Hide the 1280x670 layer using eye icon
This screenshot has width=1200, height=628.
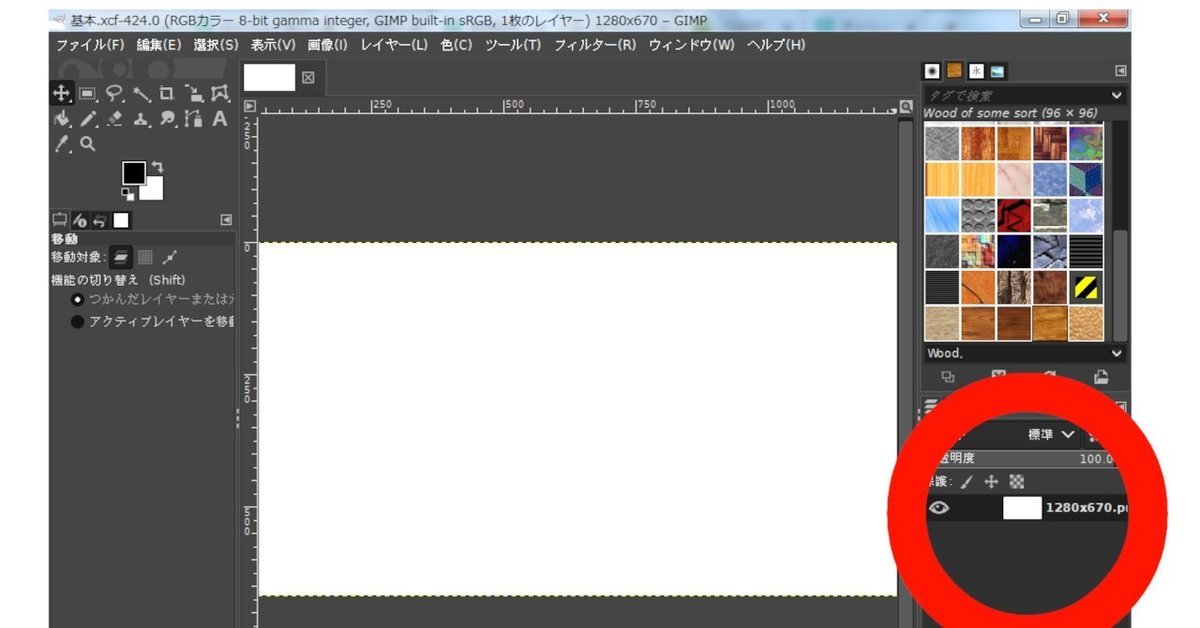[x=939, y=508]
